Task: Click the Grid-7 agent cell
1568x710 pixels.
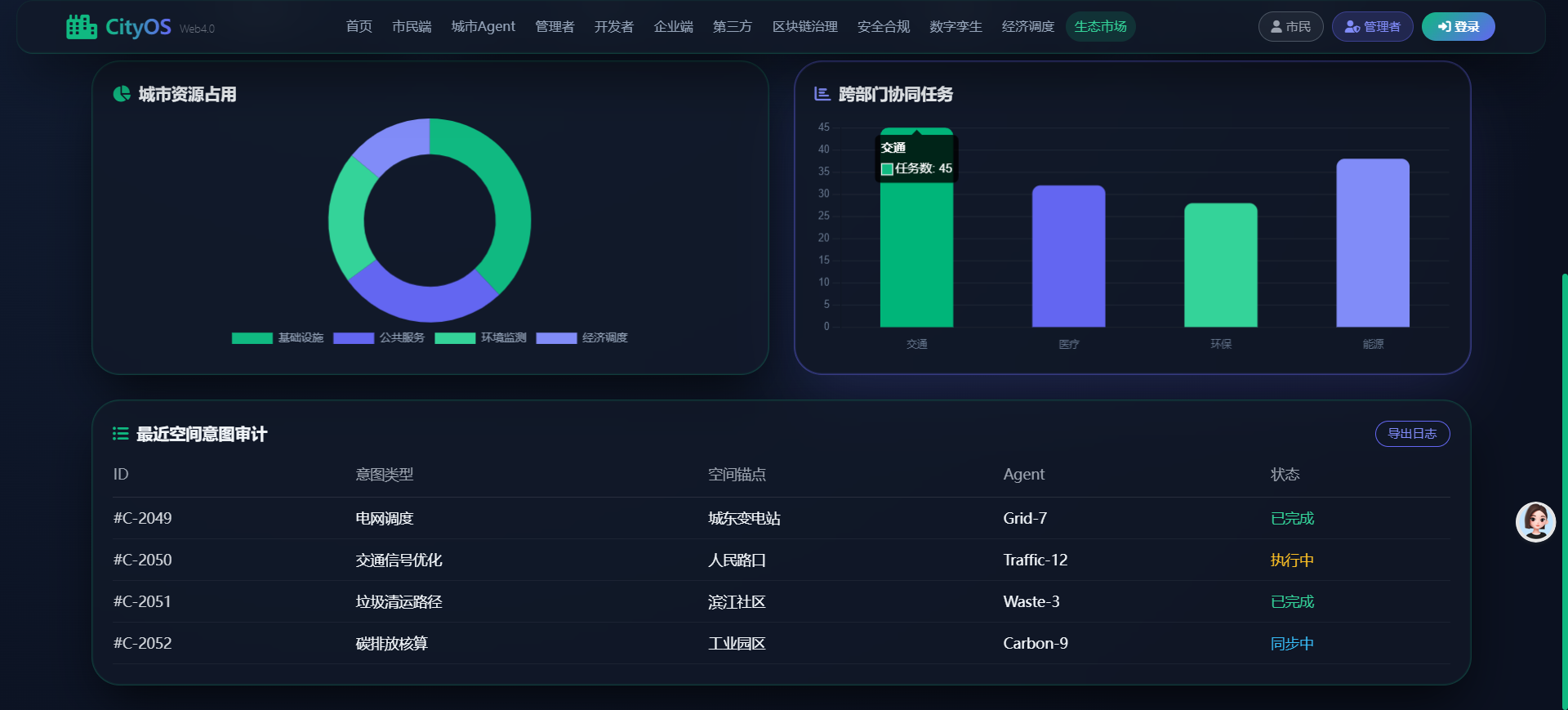Action: coord(1025,518)
